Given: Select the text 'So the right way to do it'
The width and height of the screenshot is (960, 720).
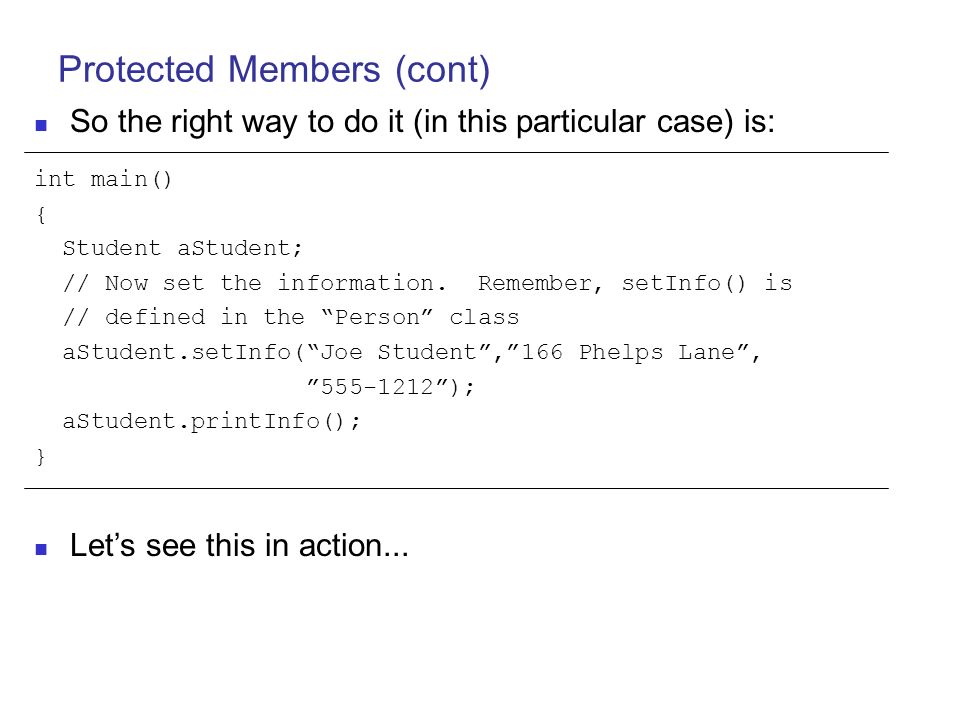Looking at the screenshot, I should click(237, 122).
